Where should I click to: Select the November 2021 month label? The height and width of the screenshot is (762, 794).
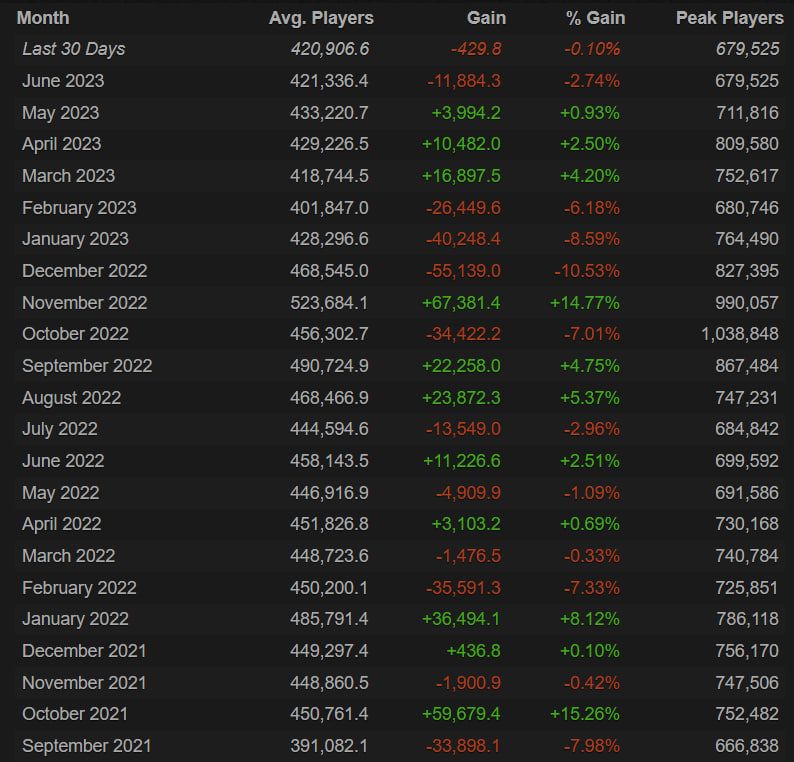coord(84,683)
